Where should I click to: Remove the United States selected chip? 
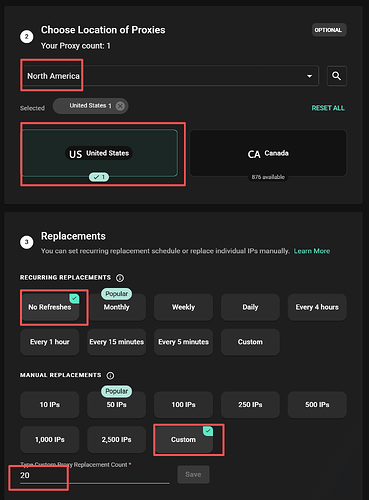click(120, 106)
